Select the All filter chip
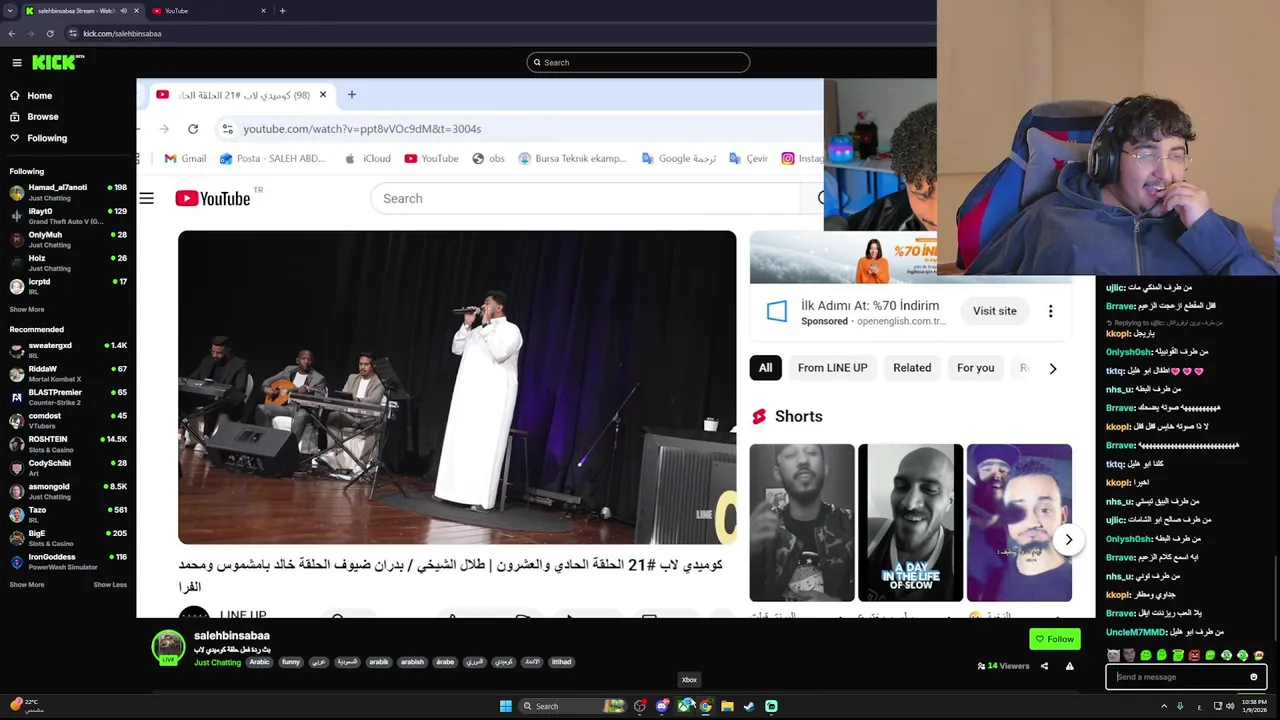 click(x=765, y=368)
